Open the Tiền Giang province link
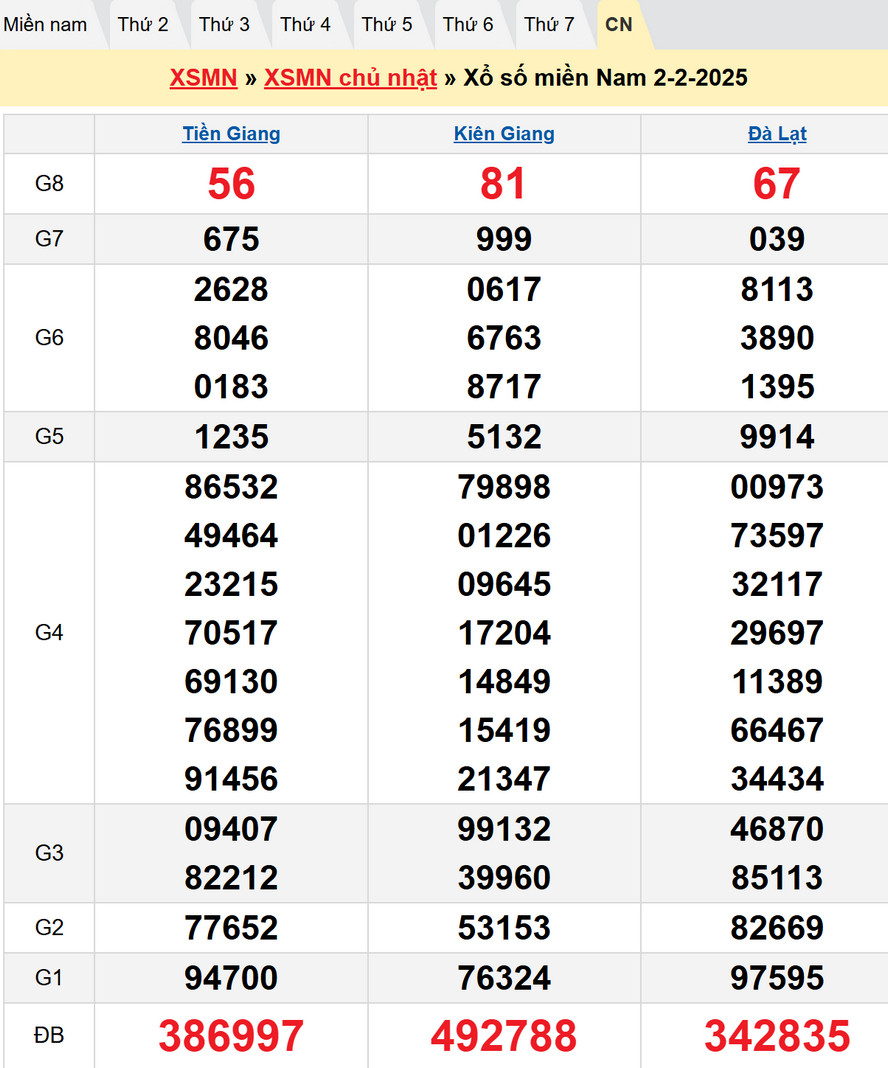This screenshot has height=1068, width=888. [x=231, y=134]
